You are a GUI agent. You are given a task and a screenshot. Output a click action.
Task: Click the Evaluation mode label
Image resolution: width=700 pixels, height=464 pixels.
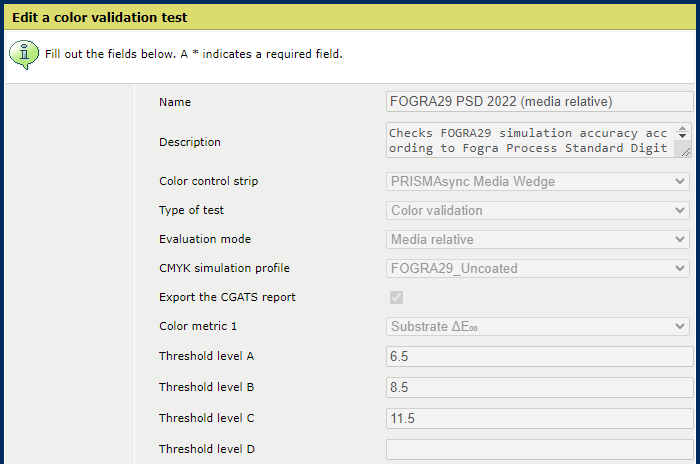[x=205, y=240]
